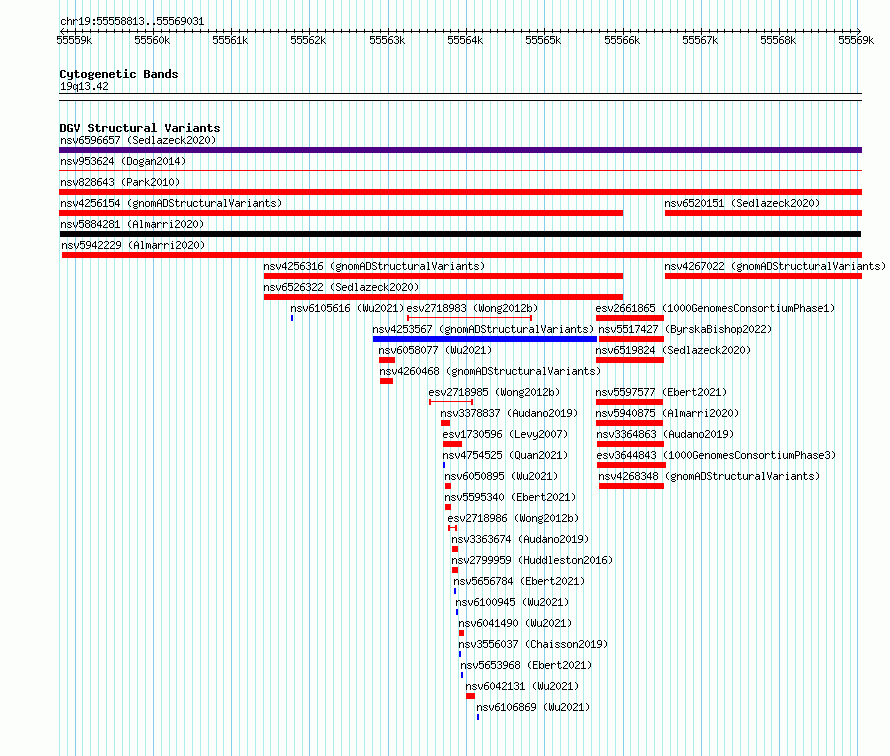This screenshot has height=756, width=890.
Task: Click the chr19:55558813..55569031 coordinates text
Action: [x=132, y=21]
